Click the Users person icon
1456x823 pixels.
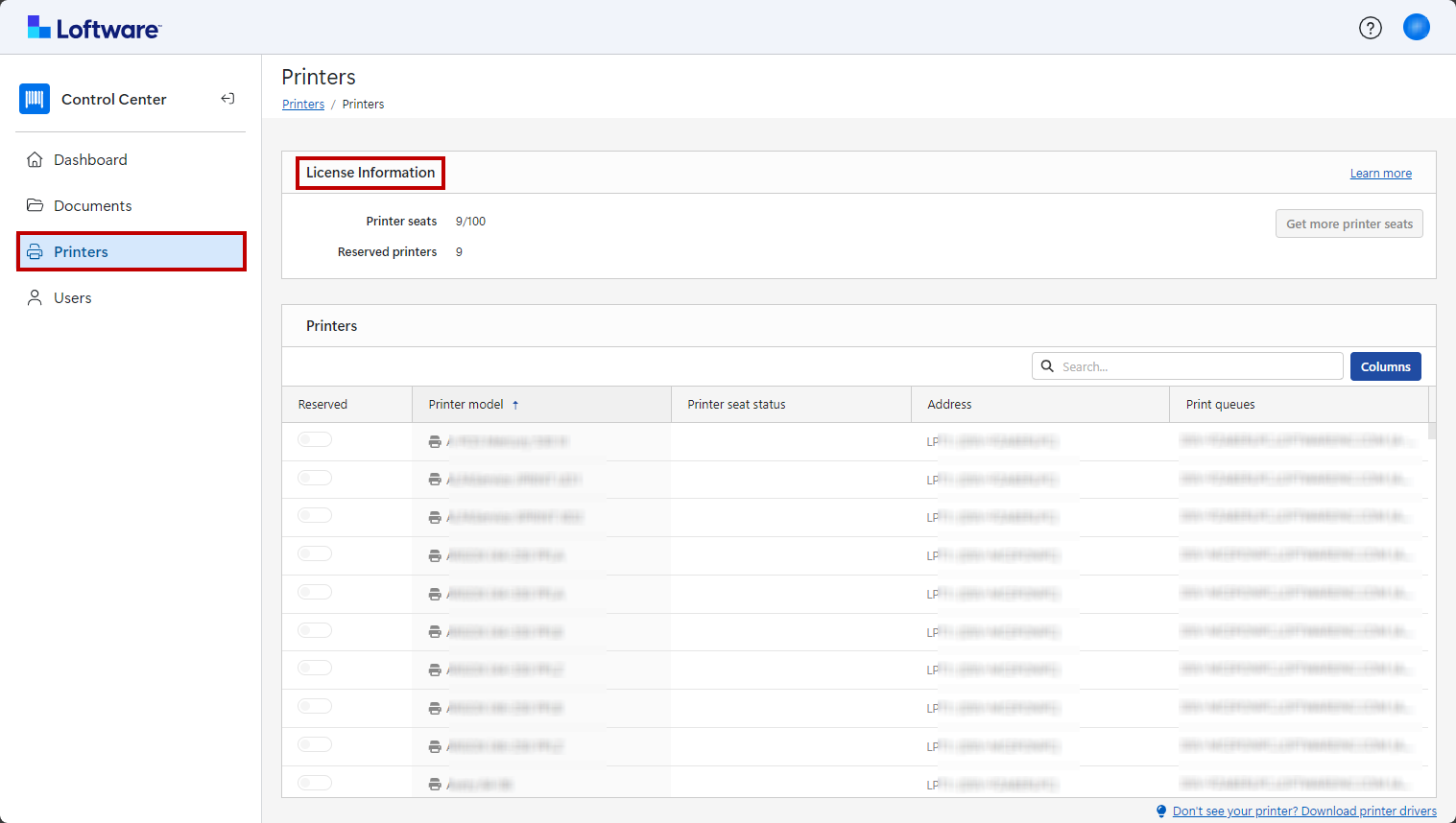point(35,298)
